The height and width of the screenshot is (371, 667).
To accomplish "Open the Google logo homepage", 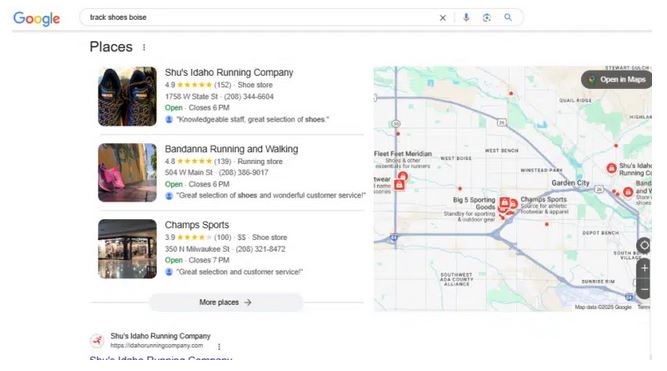I will tap(37, 18).
